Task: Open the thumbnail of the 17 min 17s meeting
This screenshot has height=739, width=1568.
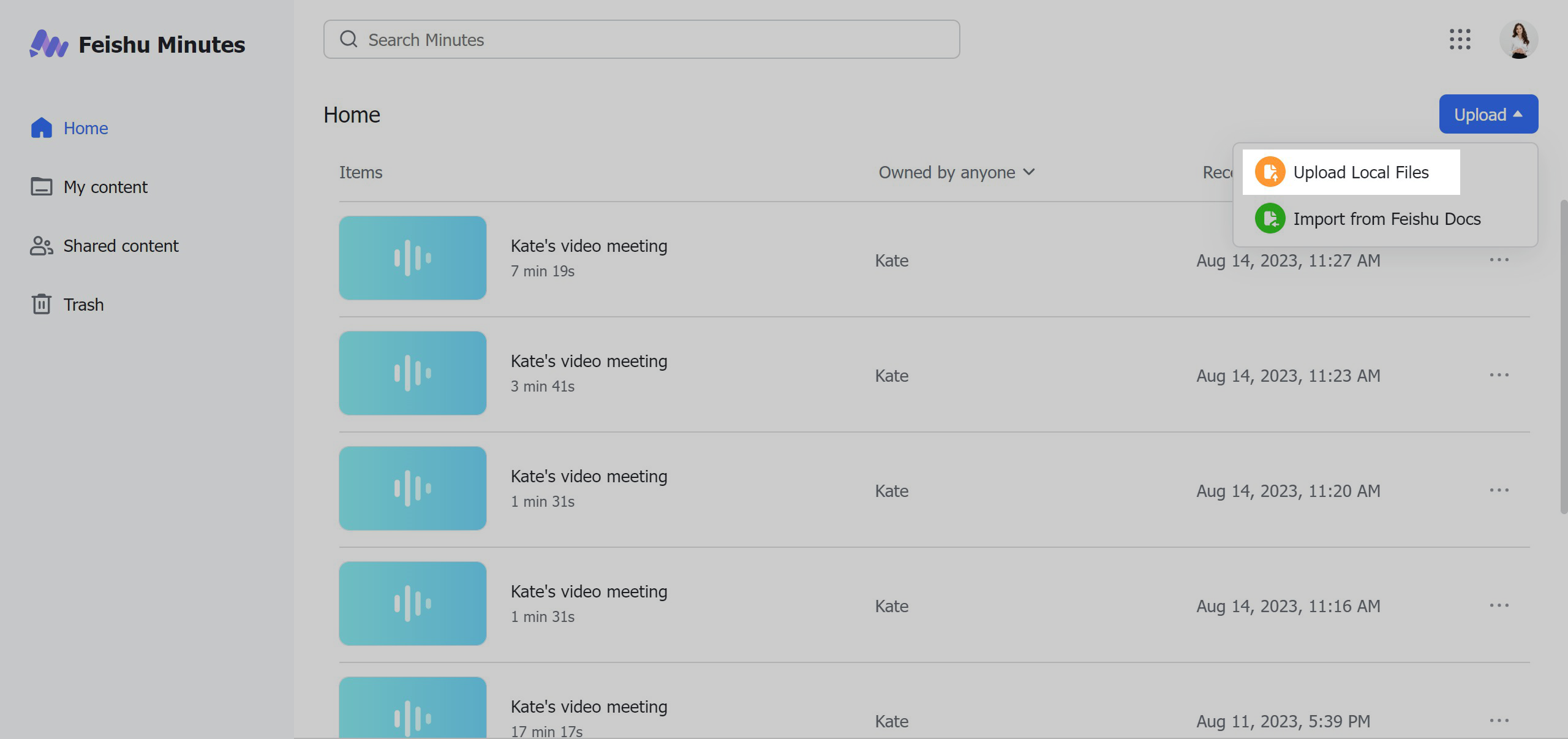Action: click(x=412, y=711)
